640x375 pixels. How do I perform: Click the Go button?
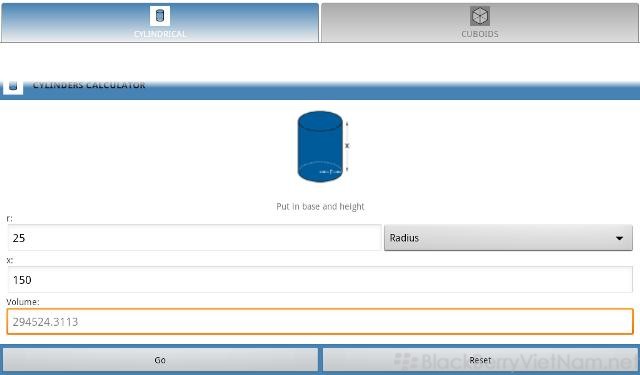(x=160, y=360)
